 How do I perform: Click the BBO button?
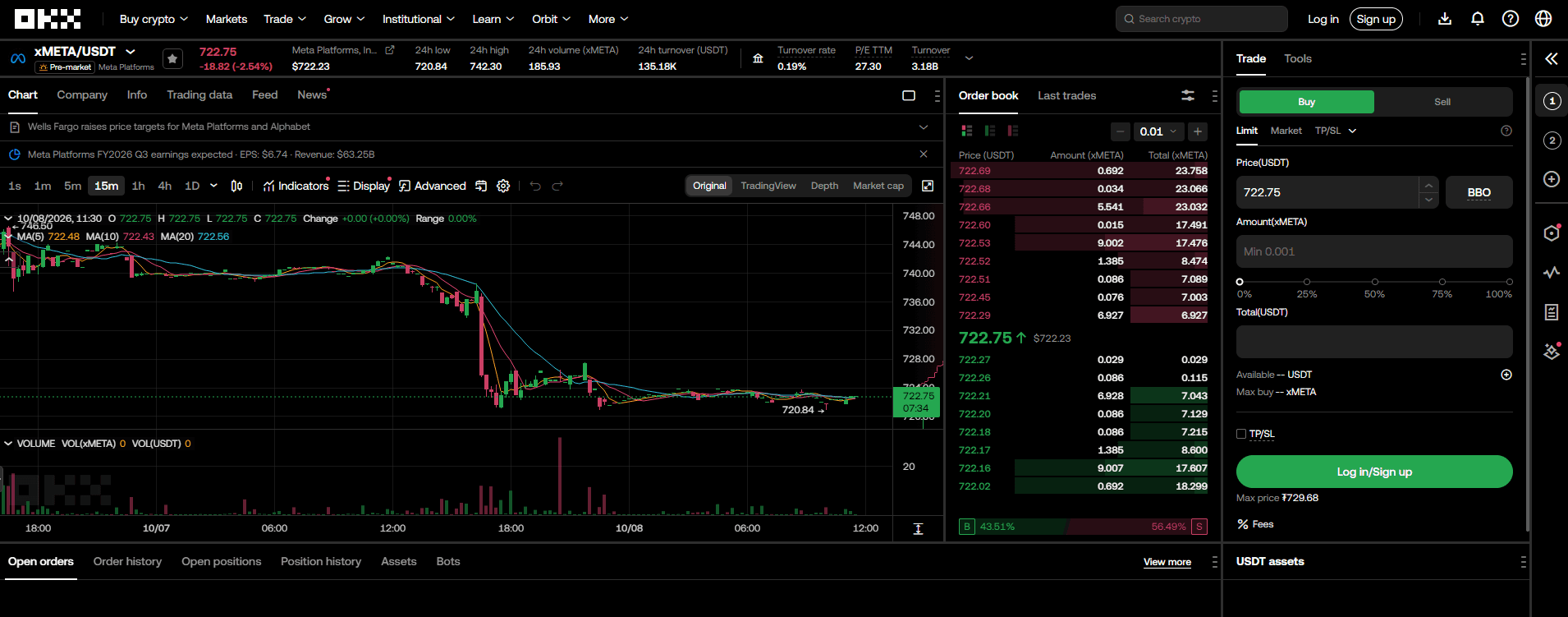[x=1479, y=192]
